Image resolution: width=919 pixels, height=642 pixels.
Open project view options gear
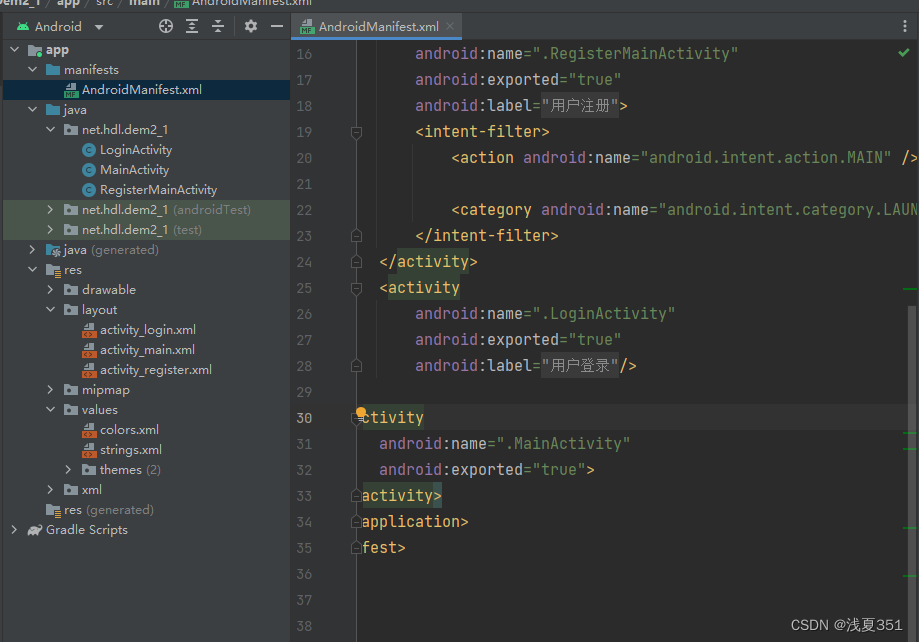[x=250, y=26]
